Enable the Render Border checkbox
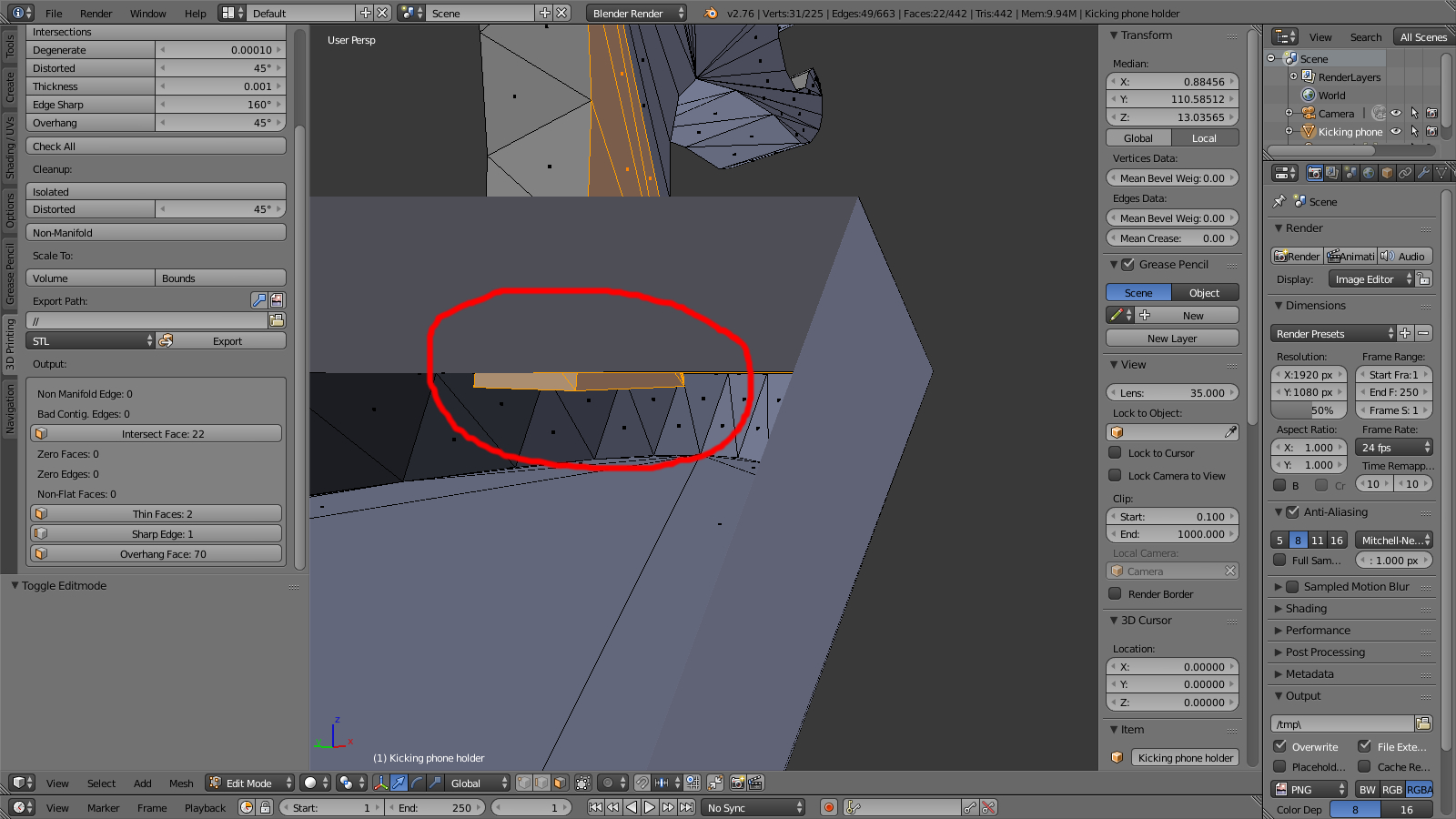Image resolution: width=1456 pixels, height=819 pixels. point(1115,594)
